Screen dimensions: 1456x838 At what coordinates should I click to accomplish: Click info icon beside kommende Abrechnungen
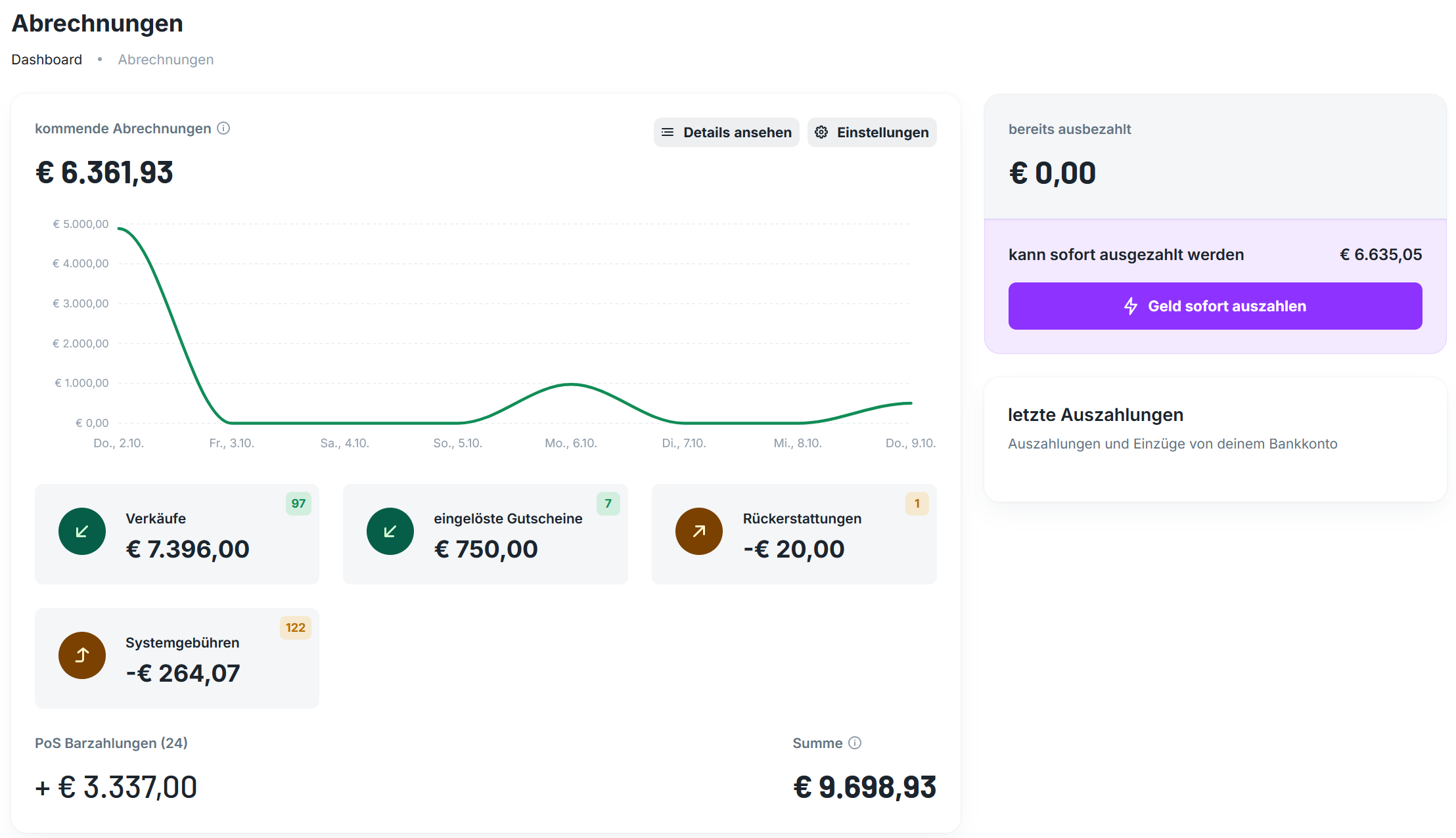(x=223, y=128)
